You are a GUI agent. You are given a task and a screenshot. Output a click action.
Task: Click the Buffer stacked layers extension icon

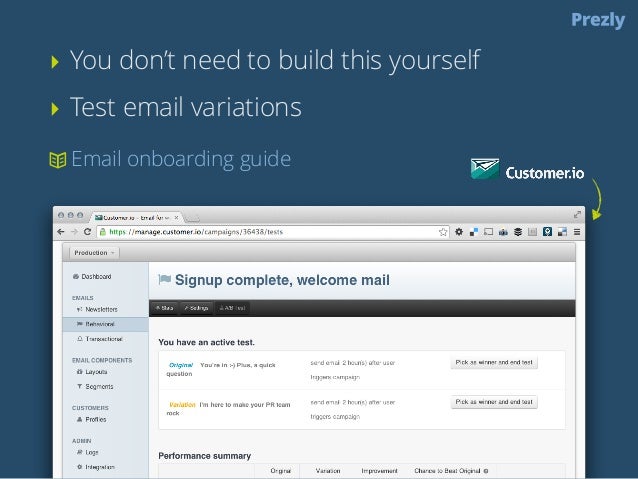518,232
